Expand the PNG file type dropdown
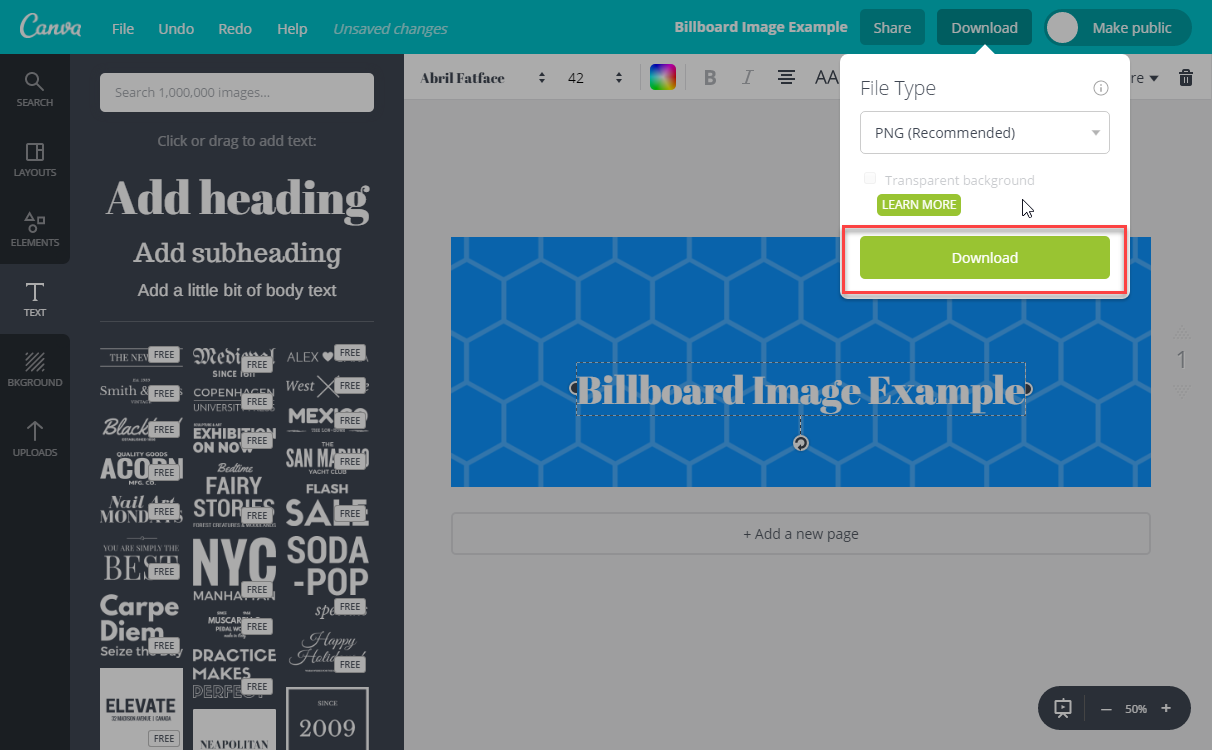 click(x=984, y=133)
